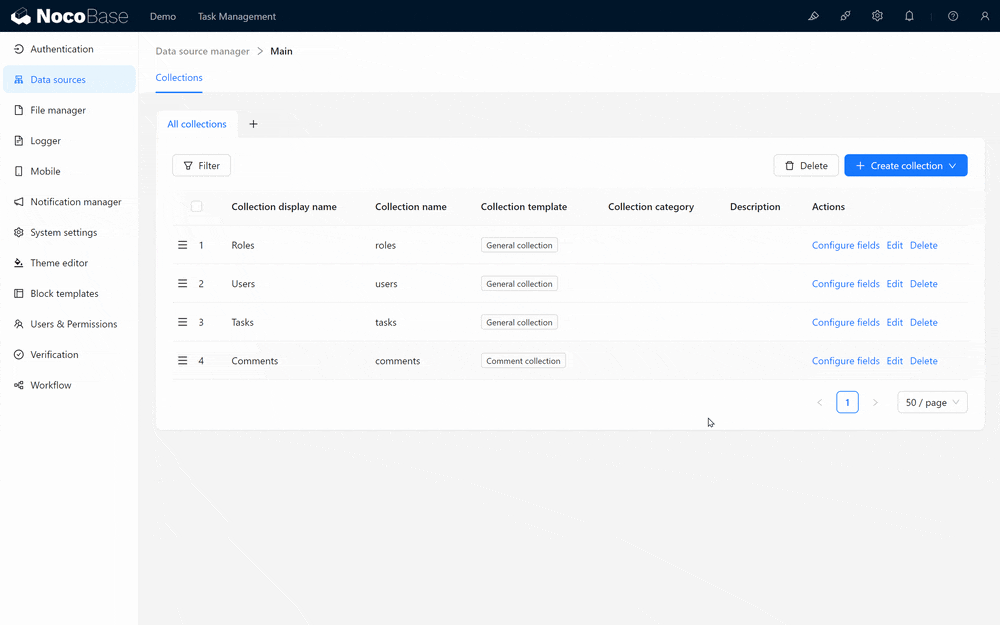Viewport: 1000px width, 625px height.
Task: Go to next page arrow
Action: [875, 402]
